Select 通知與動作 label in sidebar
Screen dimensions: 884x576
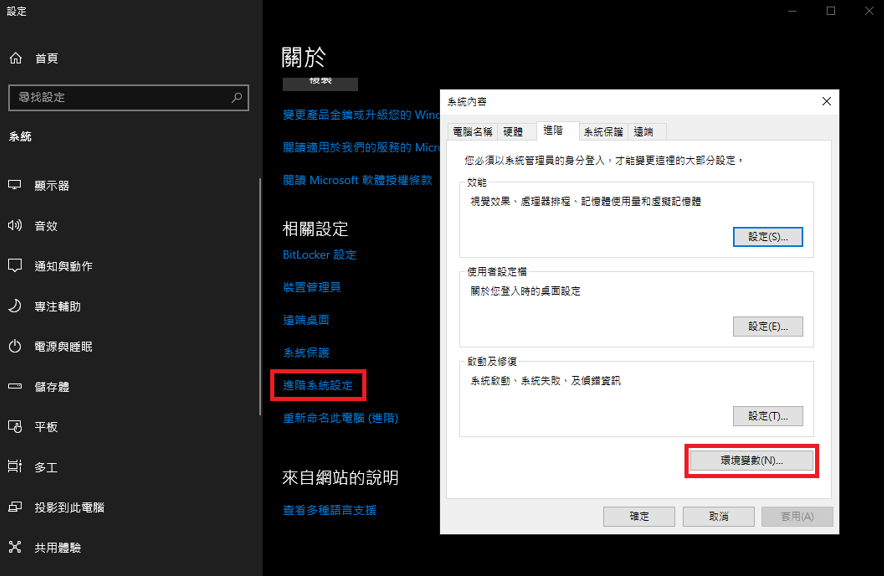coord(63,266)
